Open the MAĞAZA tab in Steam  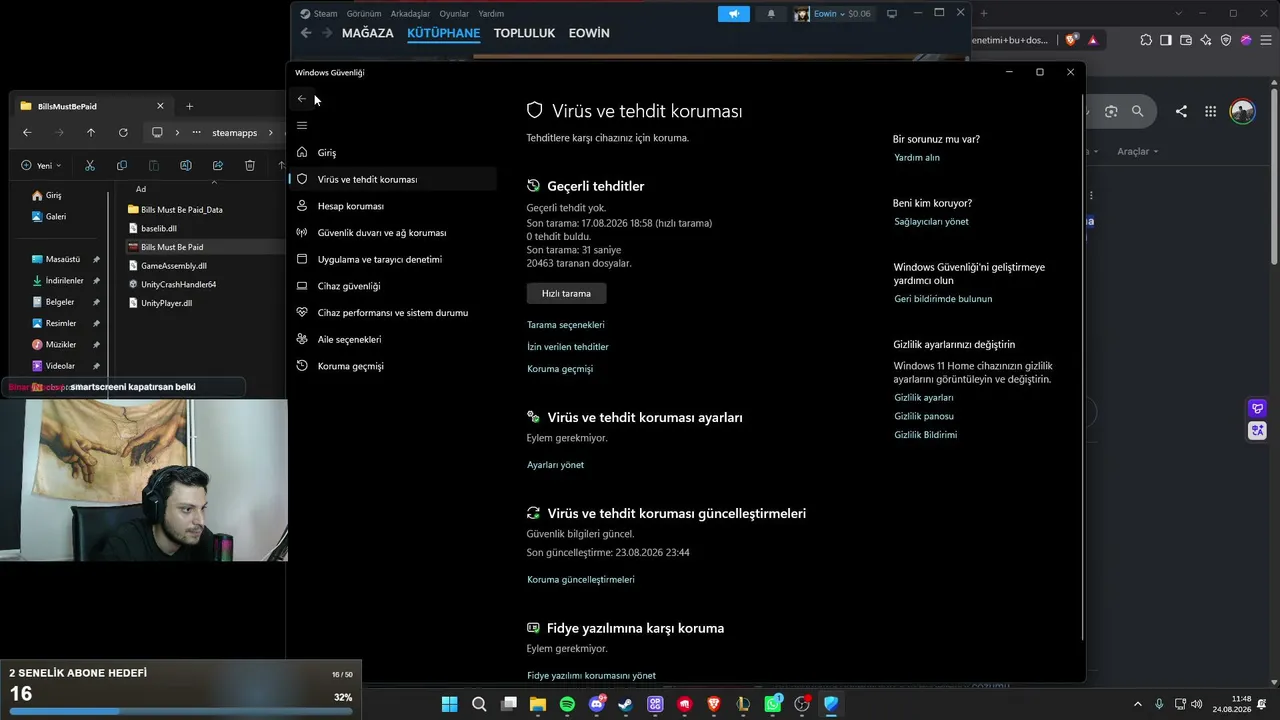tap(368, 33)
